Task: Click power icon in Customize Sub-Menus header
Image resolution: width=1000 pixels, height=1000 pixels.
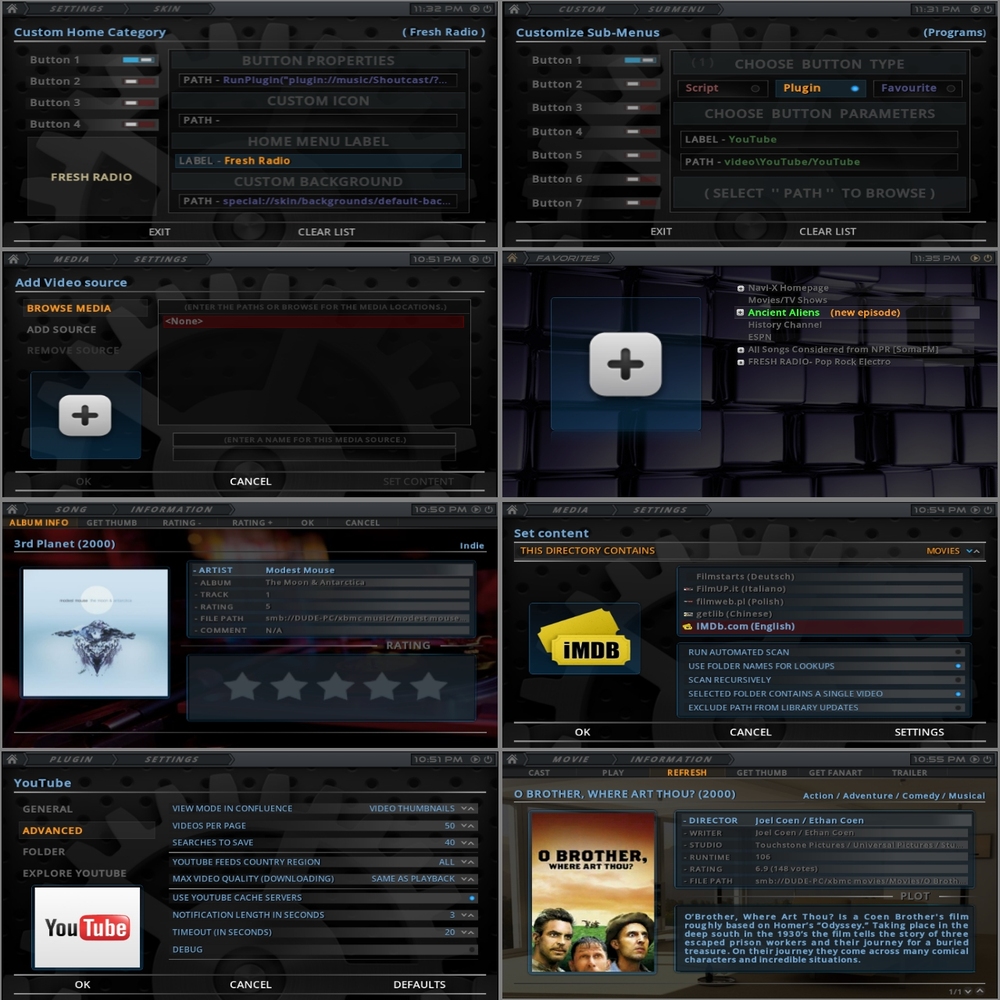Action: point(988,9)
